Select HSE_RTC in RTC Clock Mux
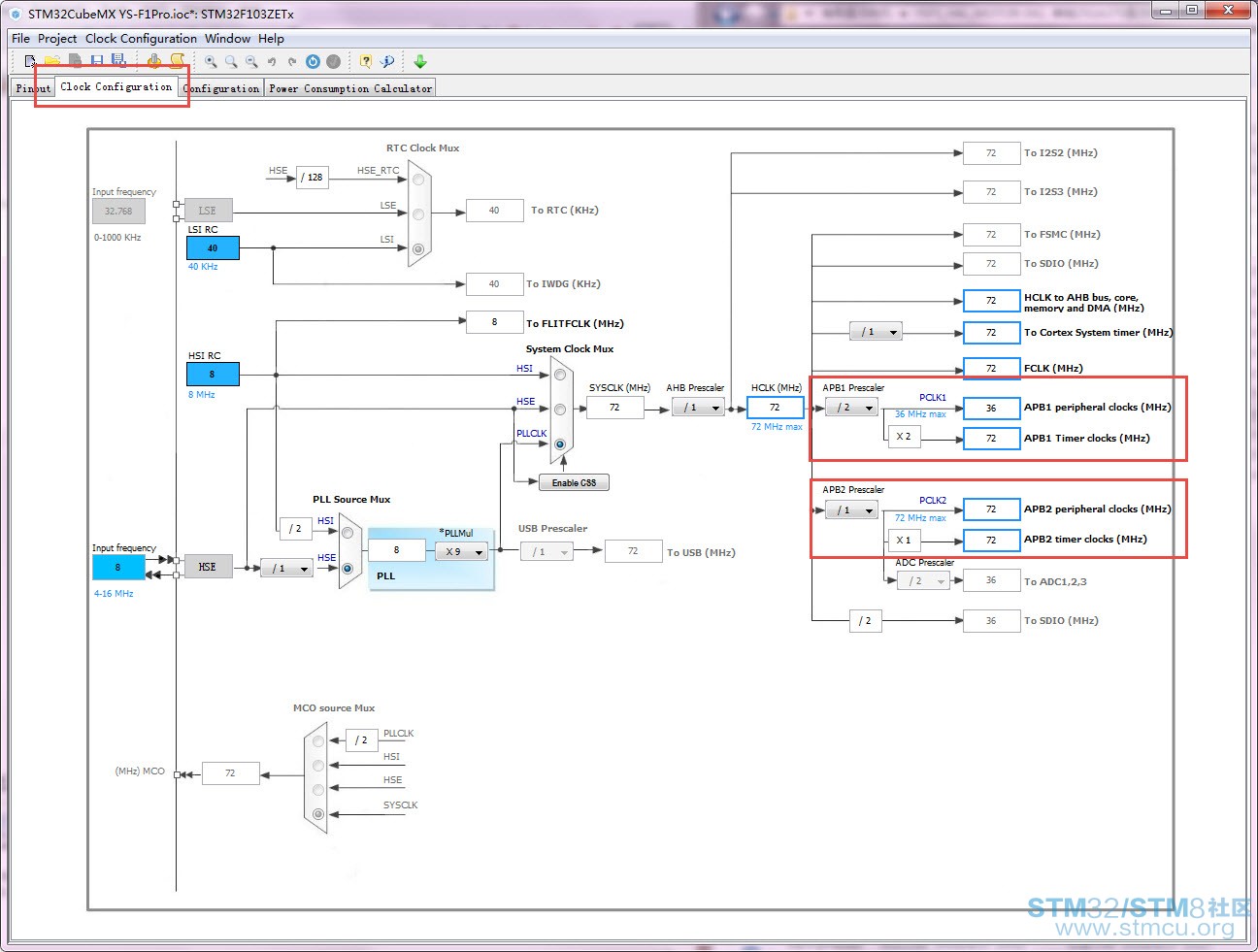This screenshot has height=952, width=1258. 418,180
